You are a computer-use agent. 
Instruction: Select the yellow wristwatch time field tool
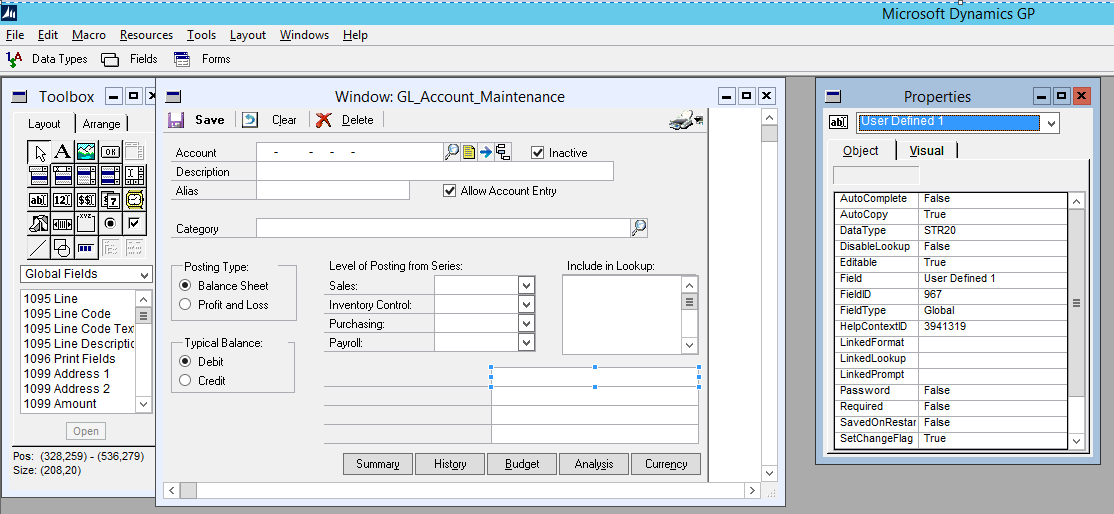(134, 200)
